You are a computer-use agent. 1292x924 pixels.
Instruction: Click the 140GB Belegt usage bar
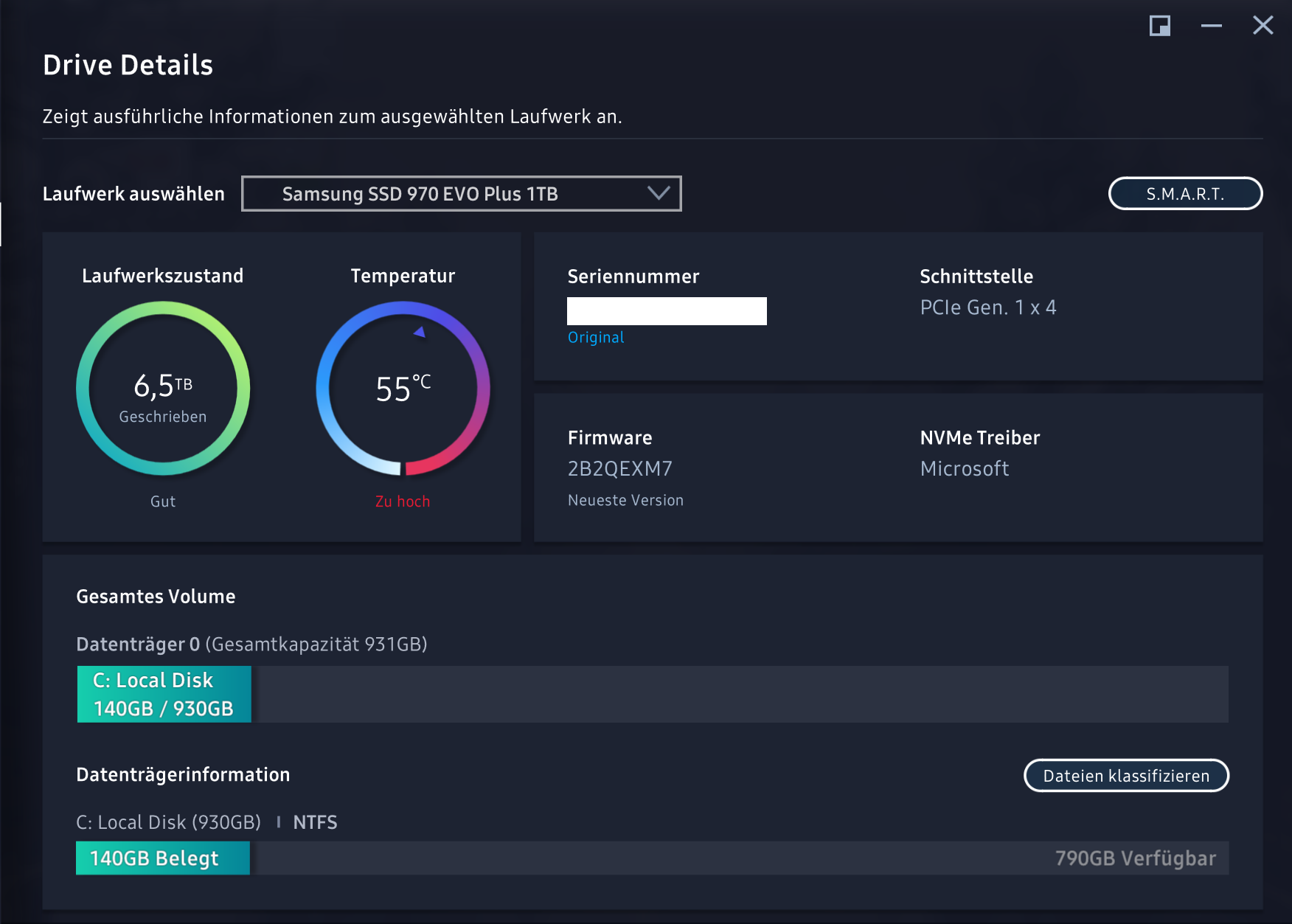(163, 858)
